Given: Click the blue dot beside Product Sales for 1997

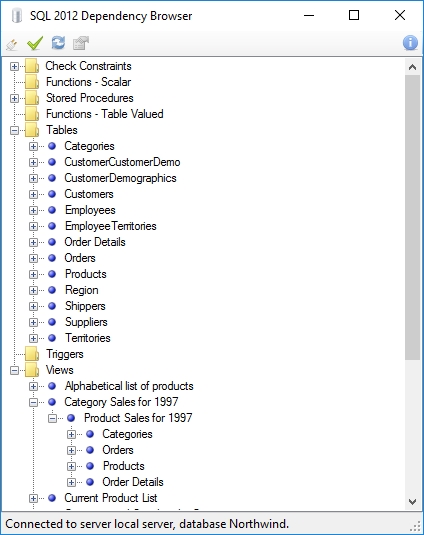Looking at the screenshot, I should pyautogui.click(x=71, y=418).
